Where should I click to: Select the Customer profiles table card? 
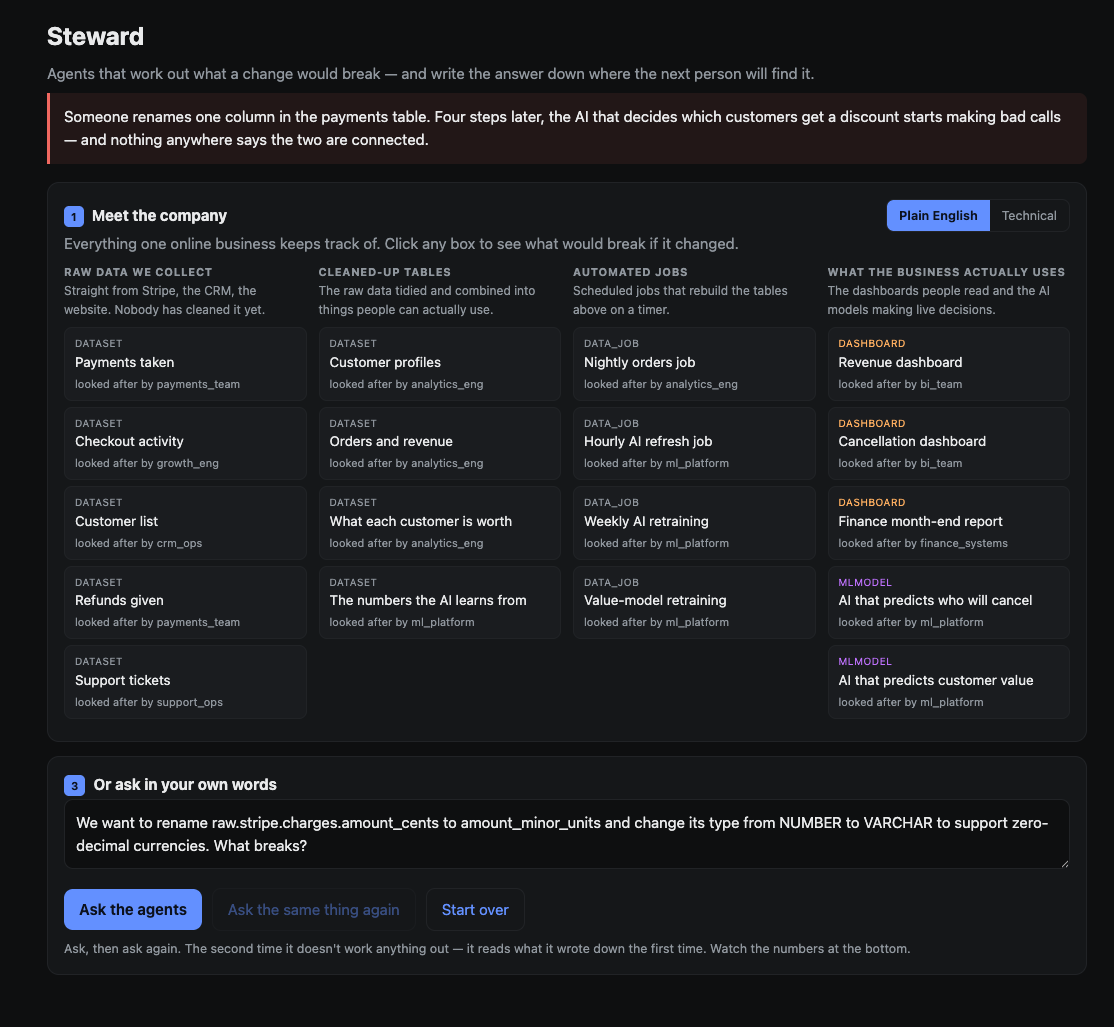point(440,364)
